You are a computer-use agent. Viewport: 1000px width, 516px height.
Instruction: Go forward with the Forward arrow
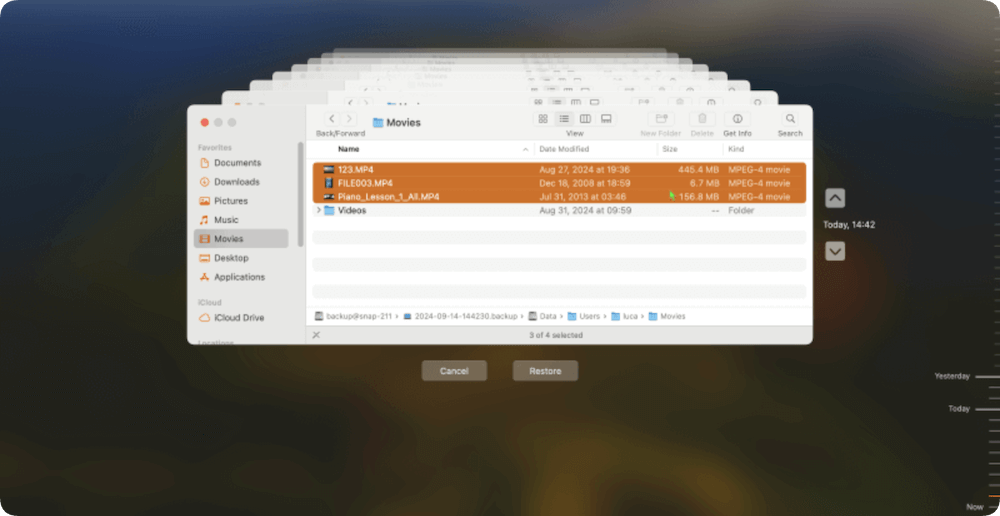[349, 119]
